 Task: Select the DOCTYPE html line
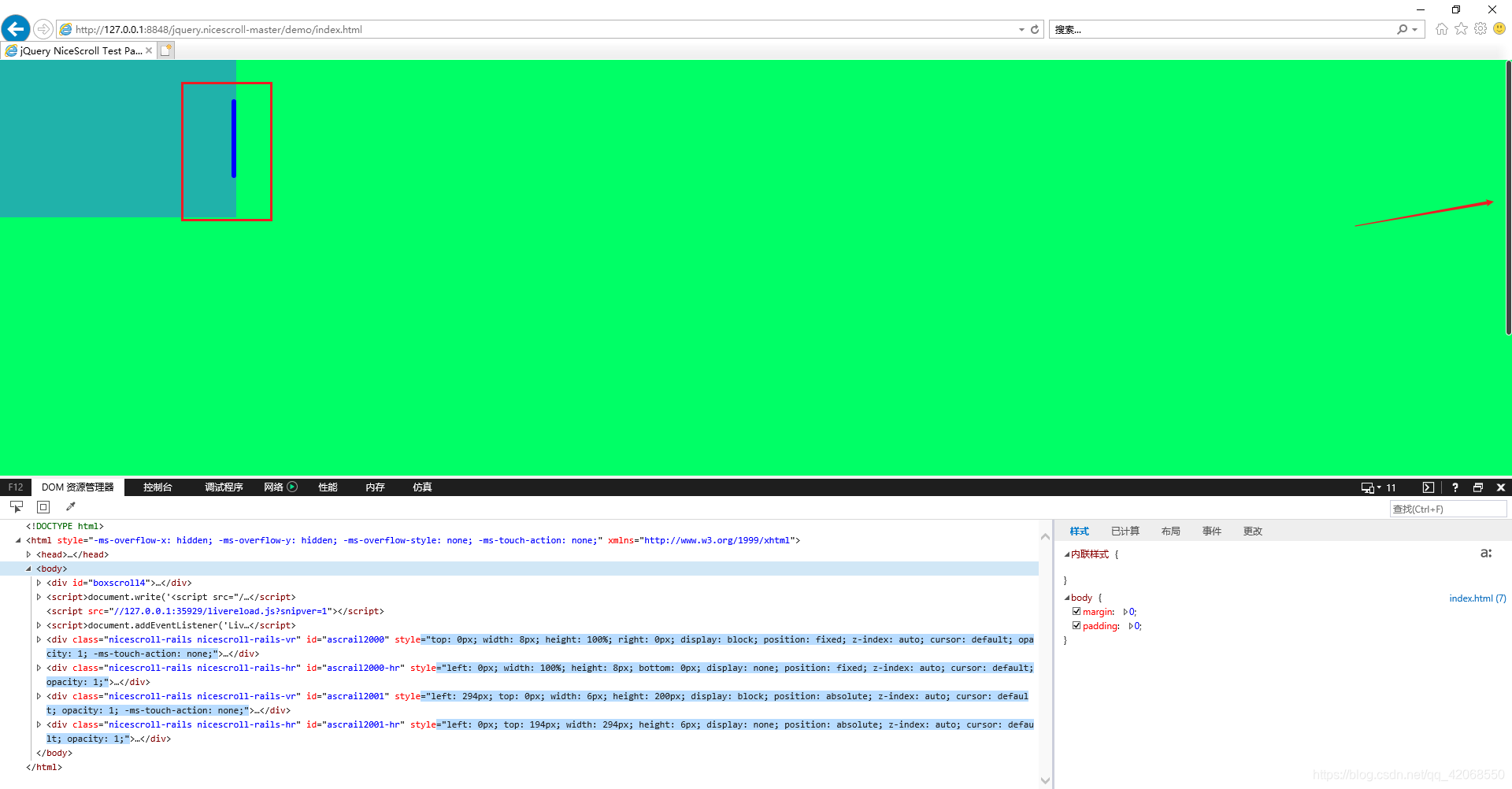pyautogui.click(x=65, y=526)
